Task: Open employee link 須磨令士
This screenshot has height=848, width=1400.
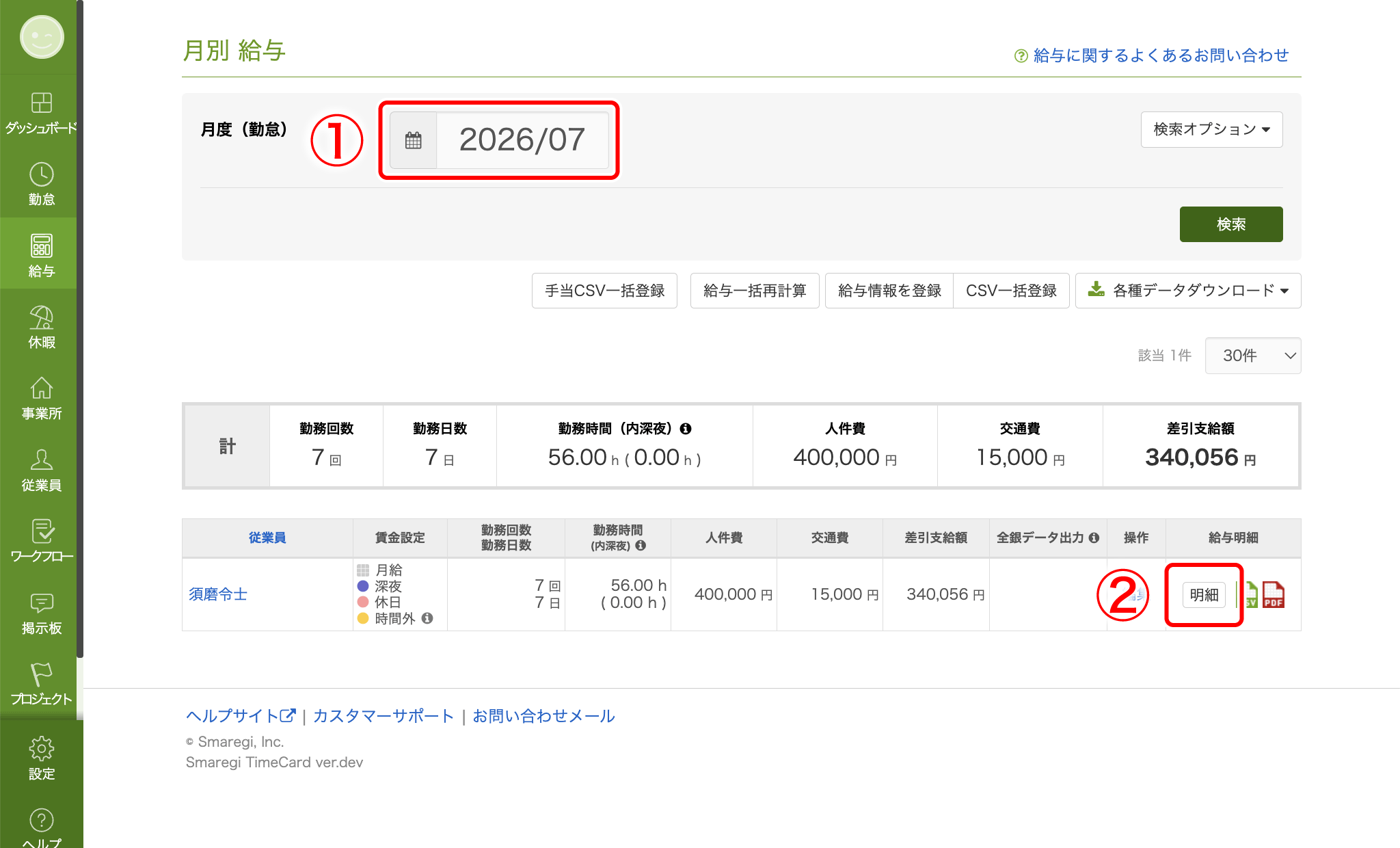Action: point(218,594)
